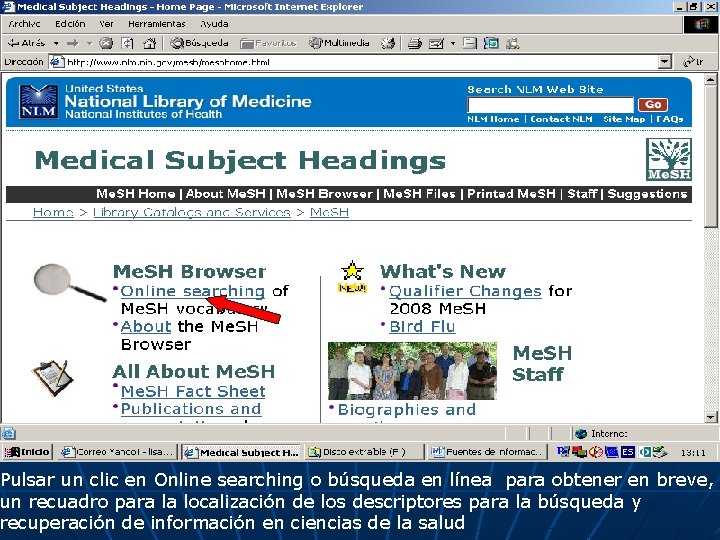The width and height of the screenshot is (720, 540).
Task: Click the Print icon in toolbar
Action: (415, 44)
